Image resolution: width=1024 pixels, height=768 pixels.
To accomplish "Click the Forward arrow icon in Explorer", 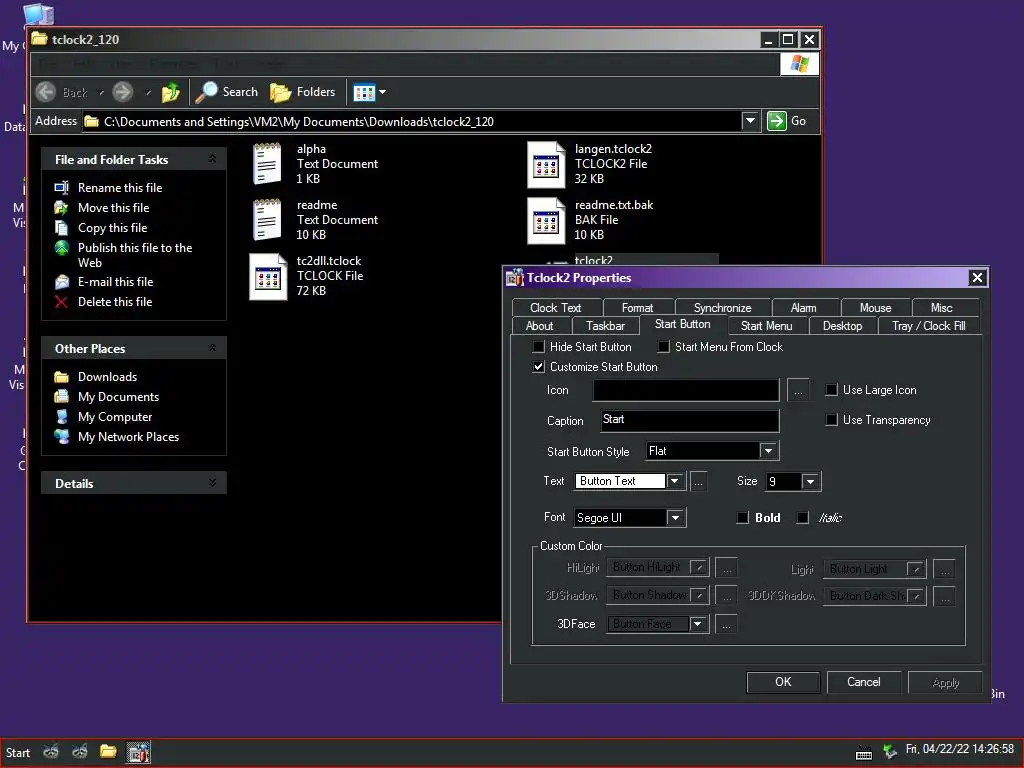I will click(123, 92).
